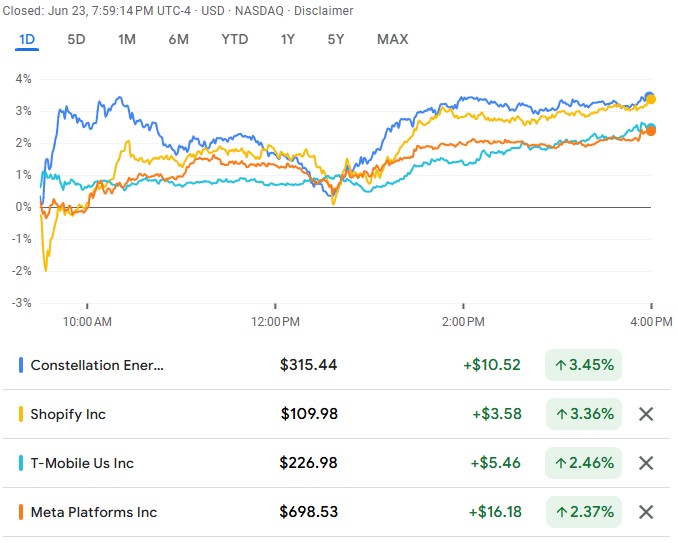Click Shopify Inc stock name
Screen dimensions: 678x543
point(68,414)
